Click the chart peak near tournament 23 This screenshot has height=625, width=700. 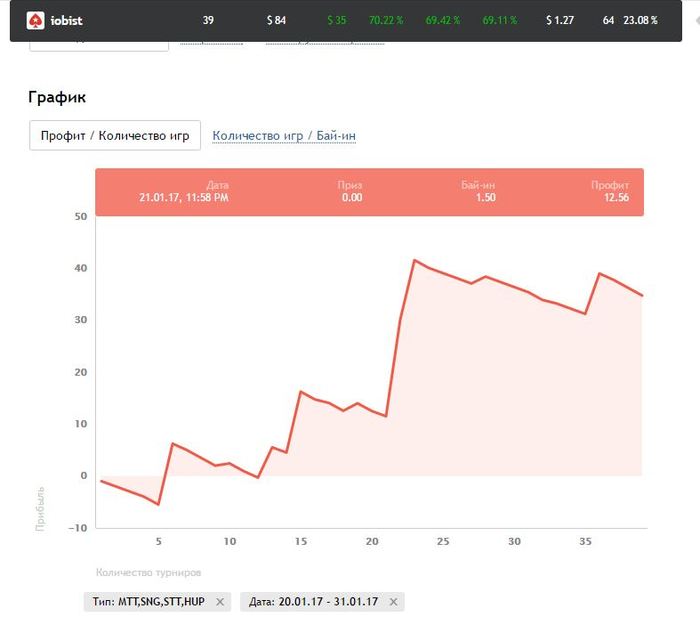point(414,260)
